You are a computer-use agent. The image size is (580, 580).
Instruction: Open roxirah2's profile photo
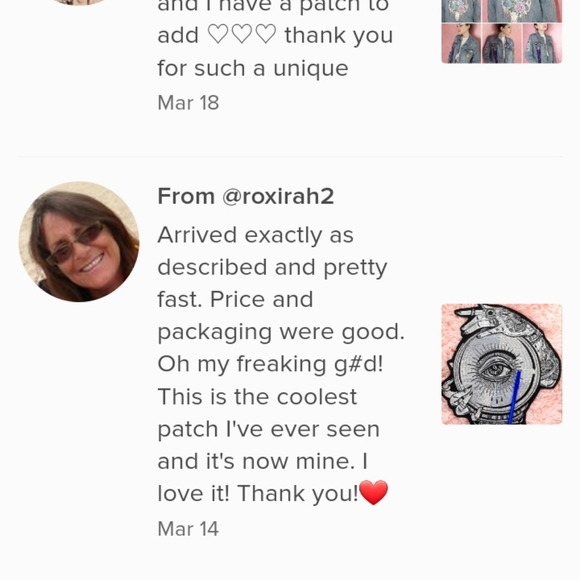79,242
